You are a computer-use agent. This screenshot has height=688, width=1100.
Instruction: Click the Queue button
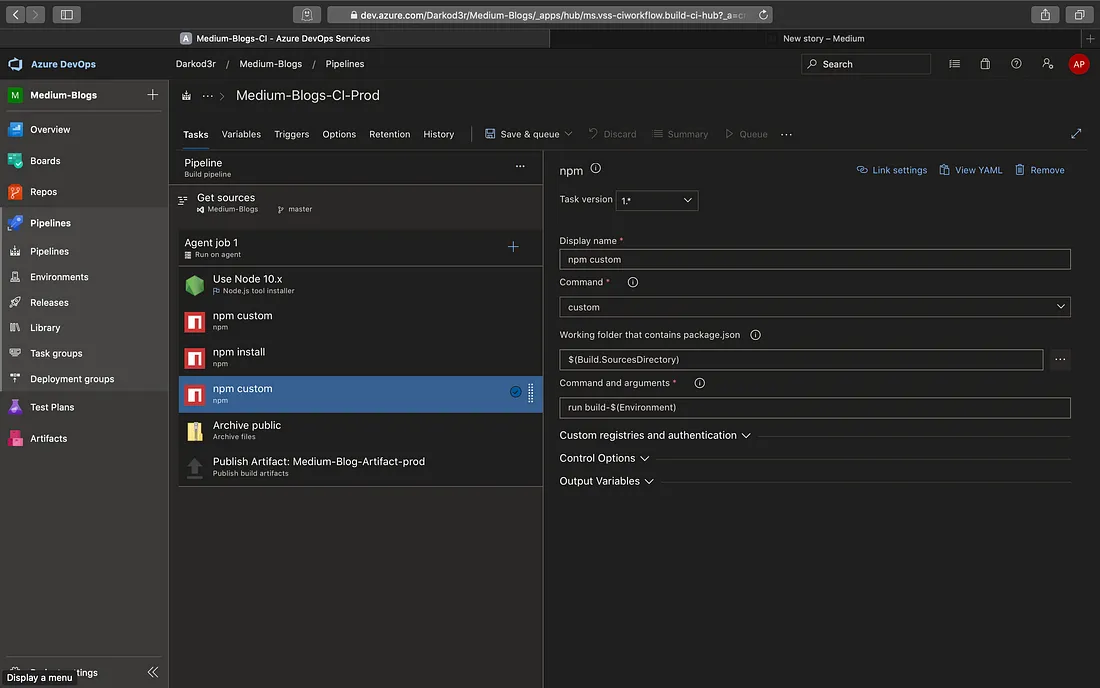746,134
